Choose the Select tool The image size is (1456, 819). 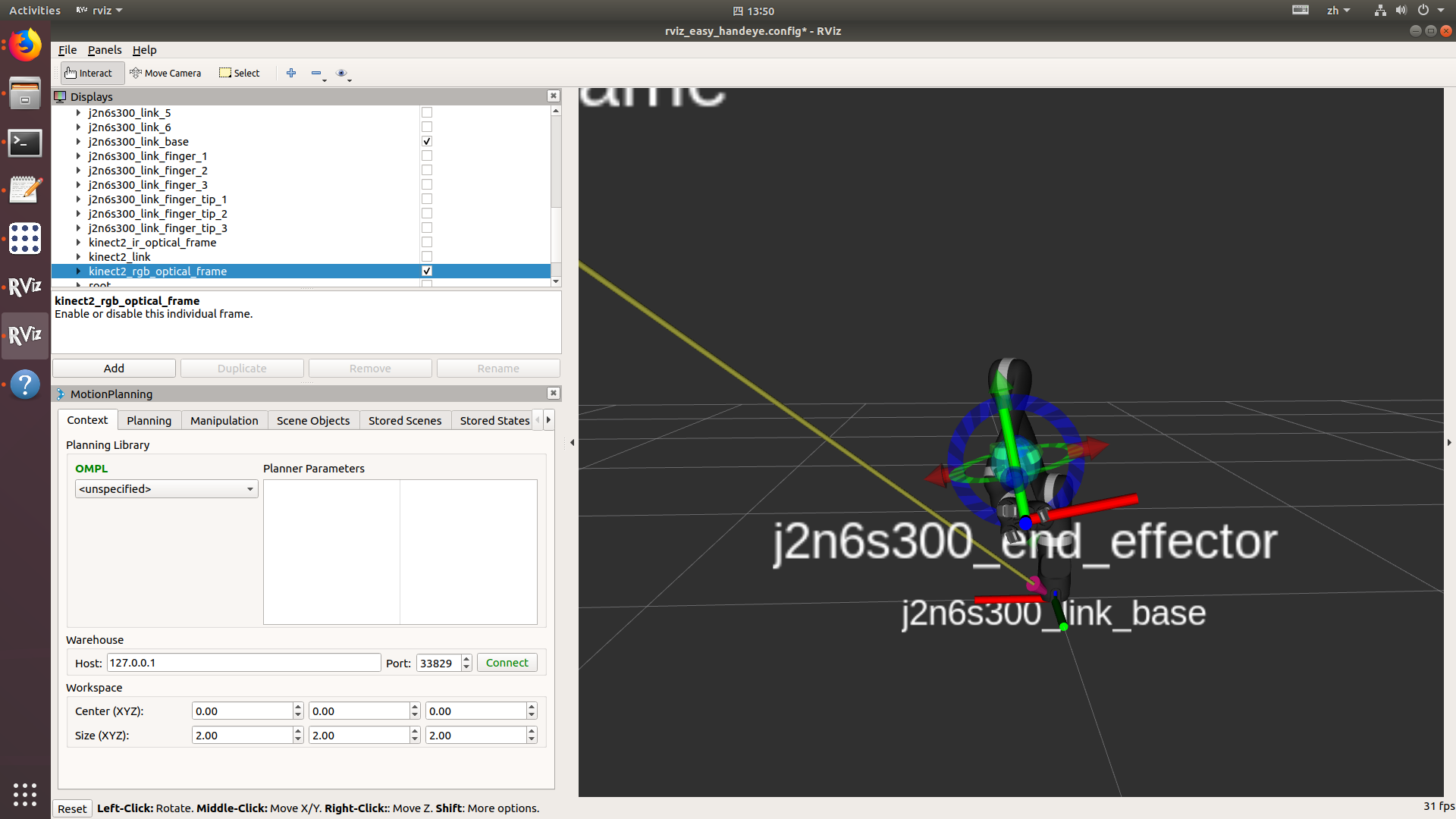coord(239,73)
